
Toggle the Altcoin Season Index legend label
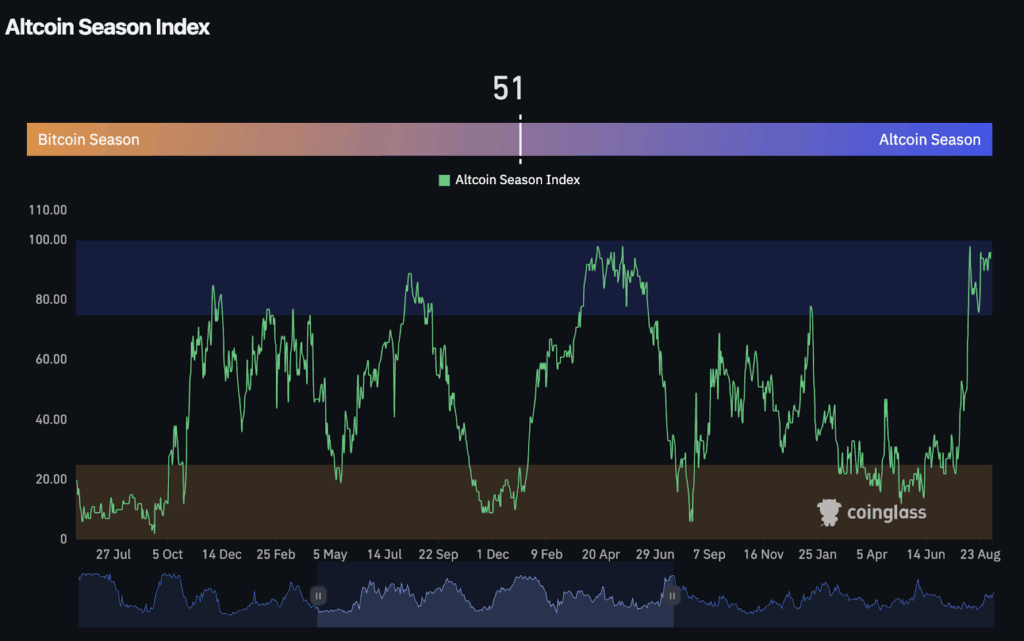(x=517, y=180)
